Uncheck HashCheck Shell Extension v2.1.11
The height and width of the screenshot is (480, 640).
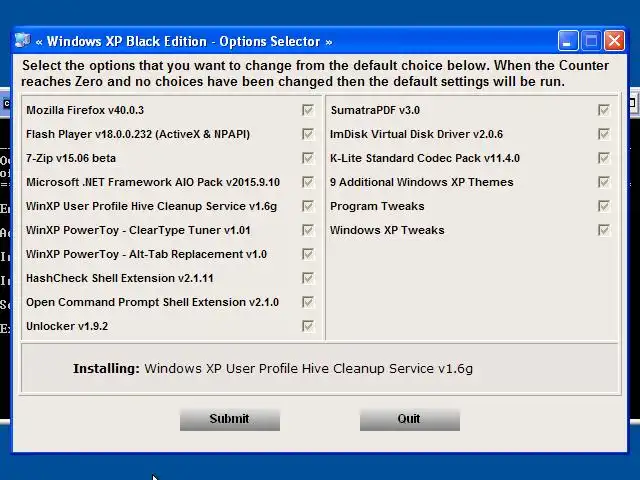[x=308, y=278]
